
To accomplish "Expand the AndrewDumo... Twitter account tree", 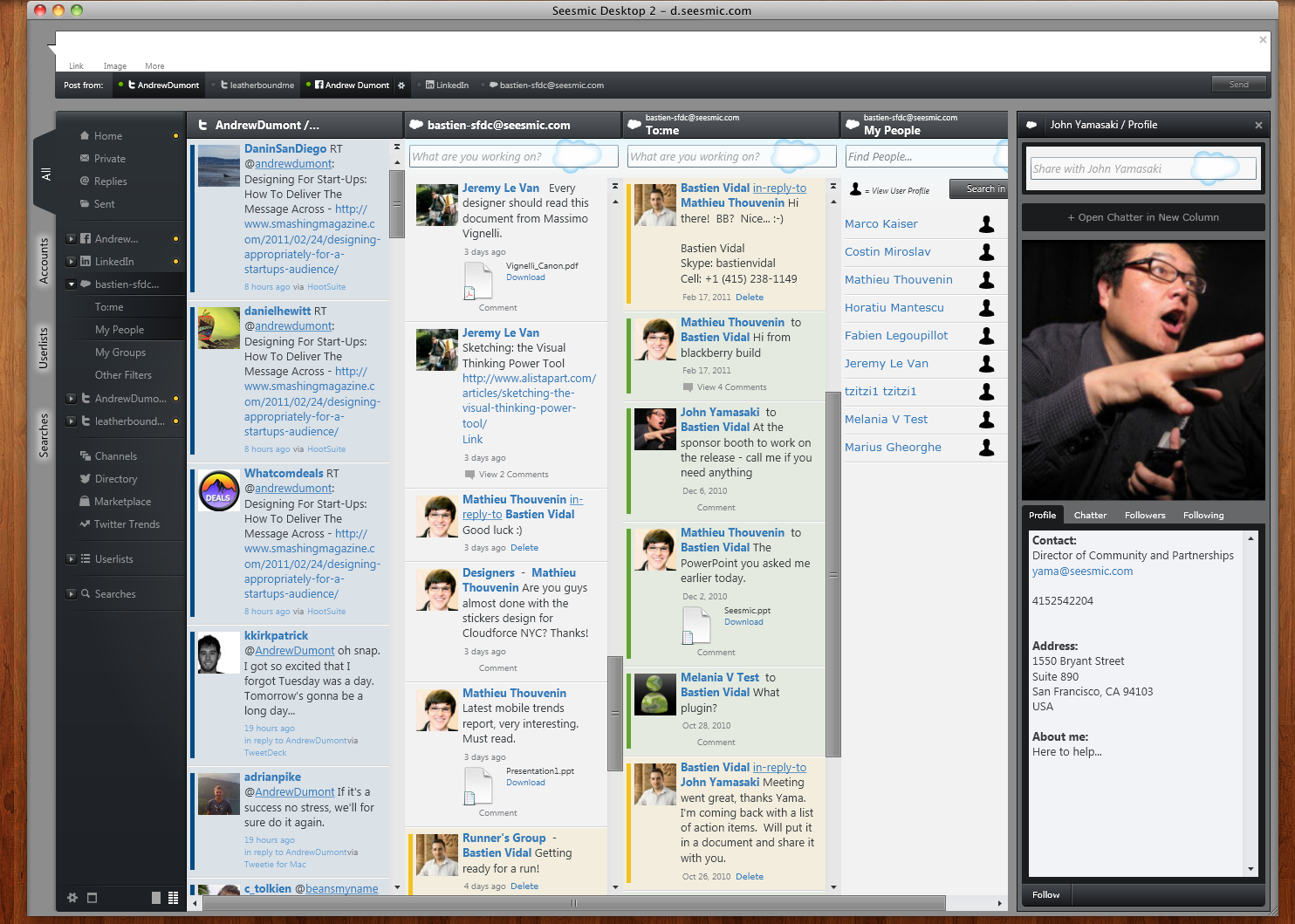I will coord(72,399).
